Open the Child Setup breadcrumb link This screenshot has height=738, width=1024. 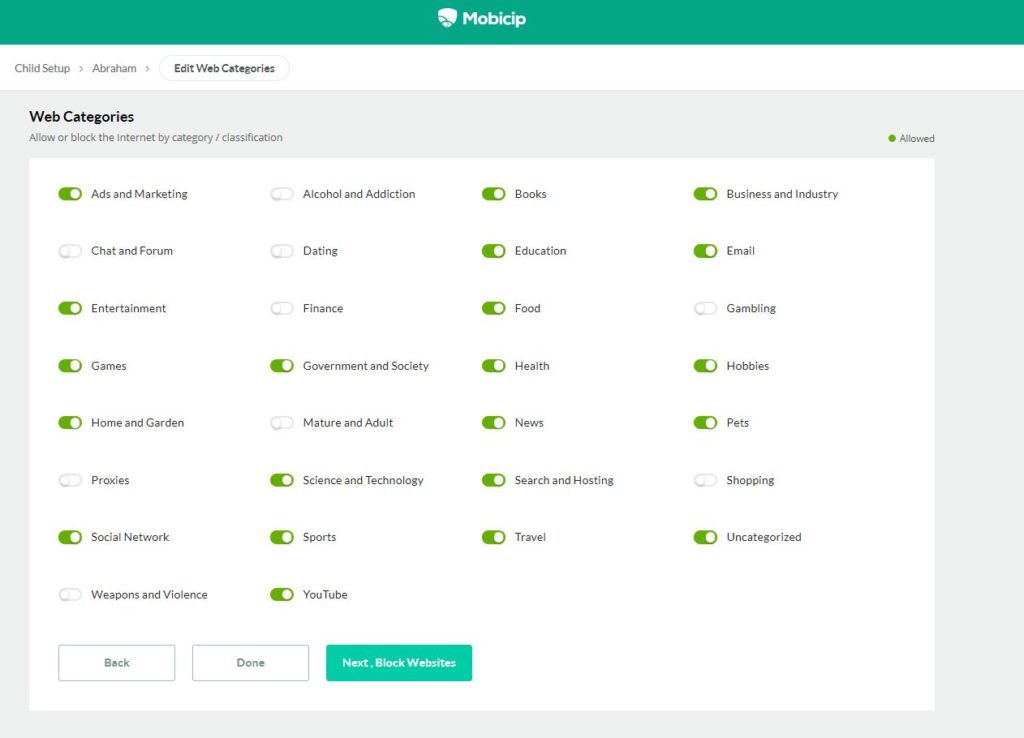(x=42, y=68)
